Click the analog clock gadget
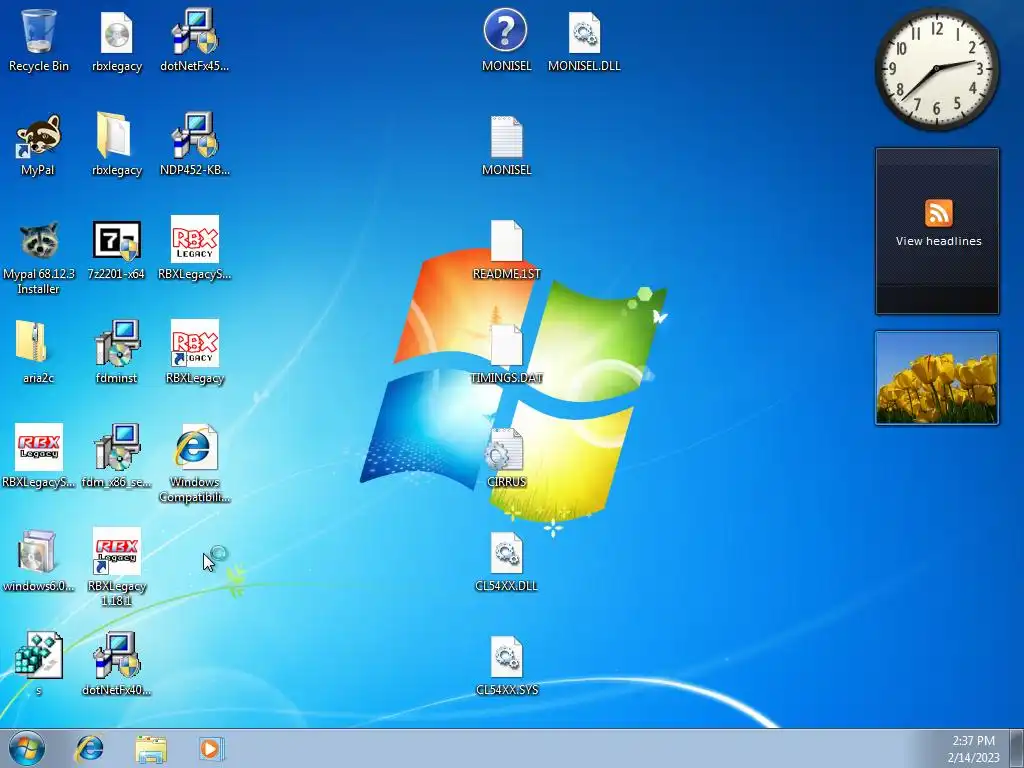This screenshot has height=768, width=1024. (936, 69)
